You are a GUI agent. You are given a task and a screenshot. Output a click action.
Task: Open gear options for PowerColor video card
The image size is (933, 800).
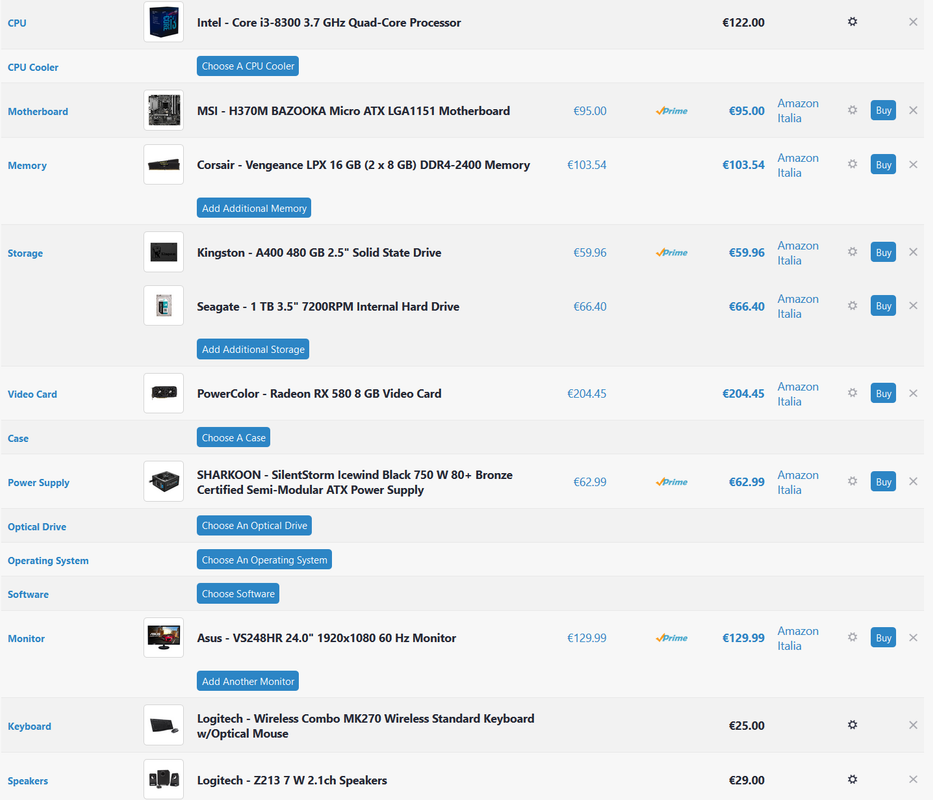(852, 393)
